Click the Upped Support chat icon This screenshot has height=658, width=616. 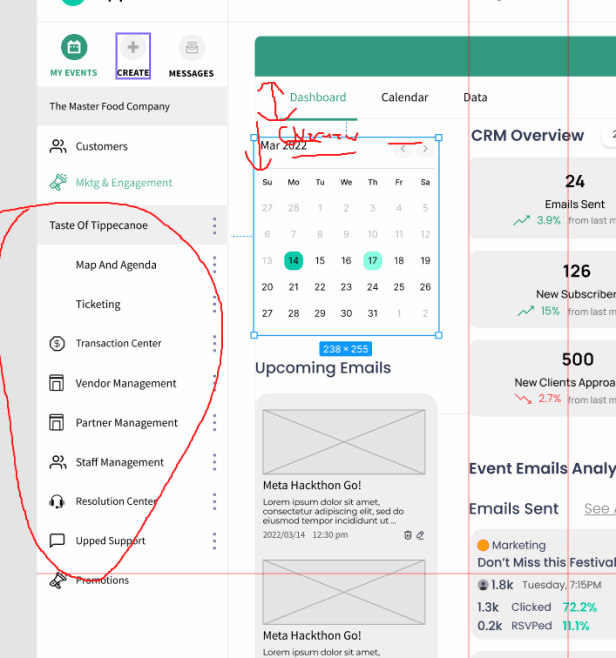(57, 540)
